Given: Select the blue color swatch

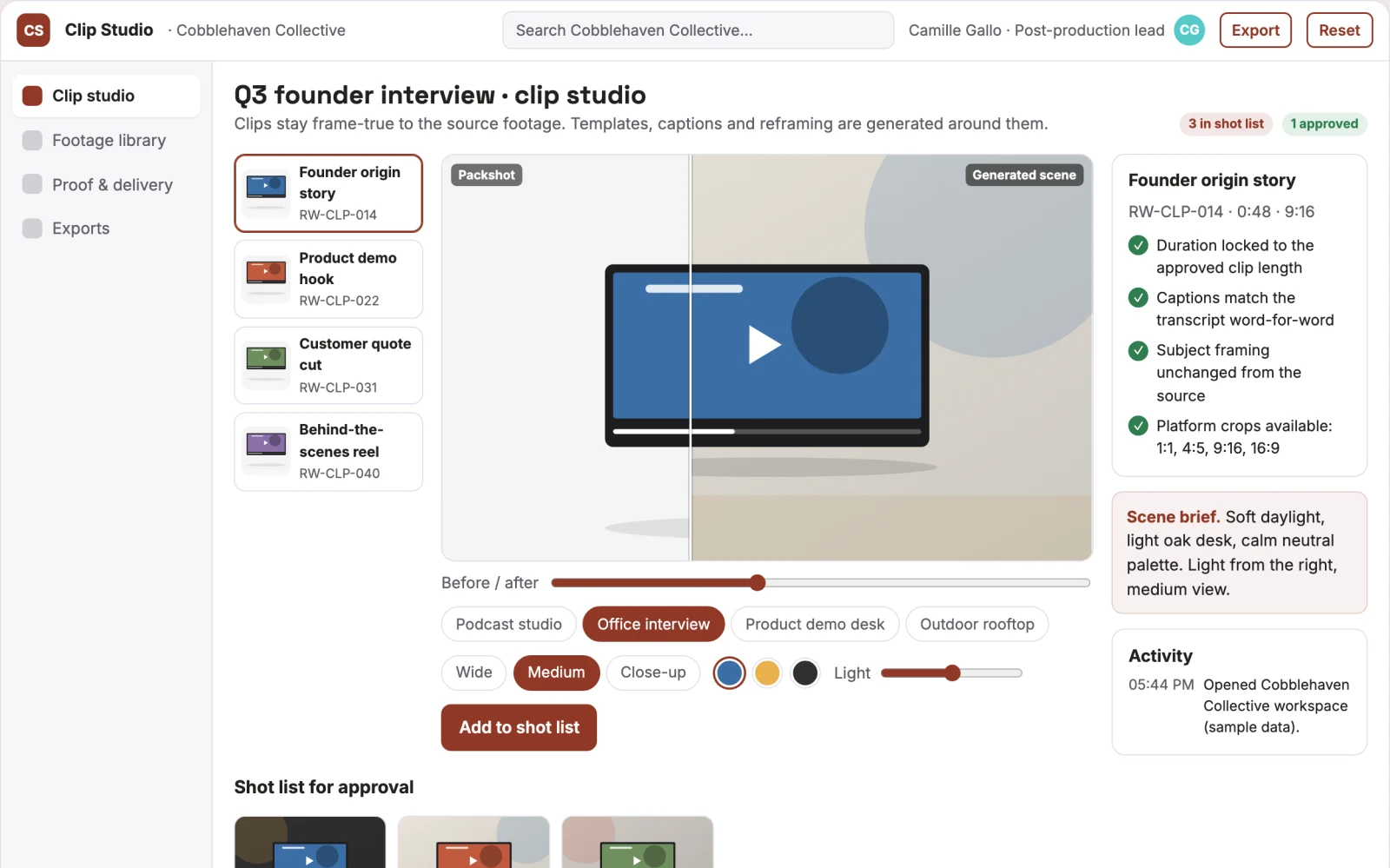Looking at the screenshot, I should [730, 673].
